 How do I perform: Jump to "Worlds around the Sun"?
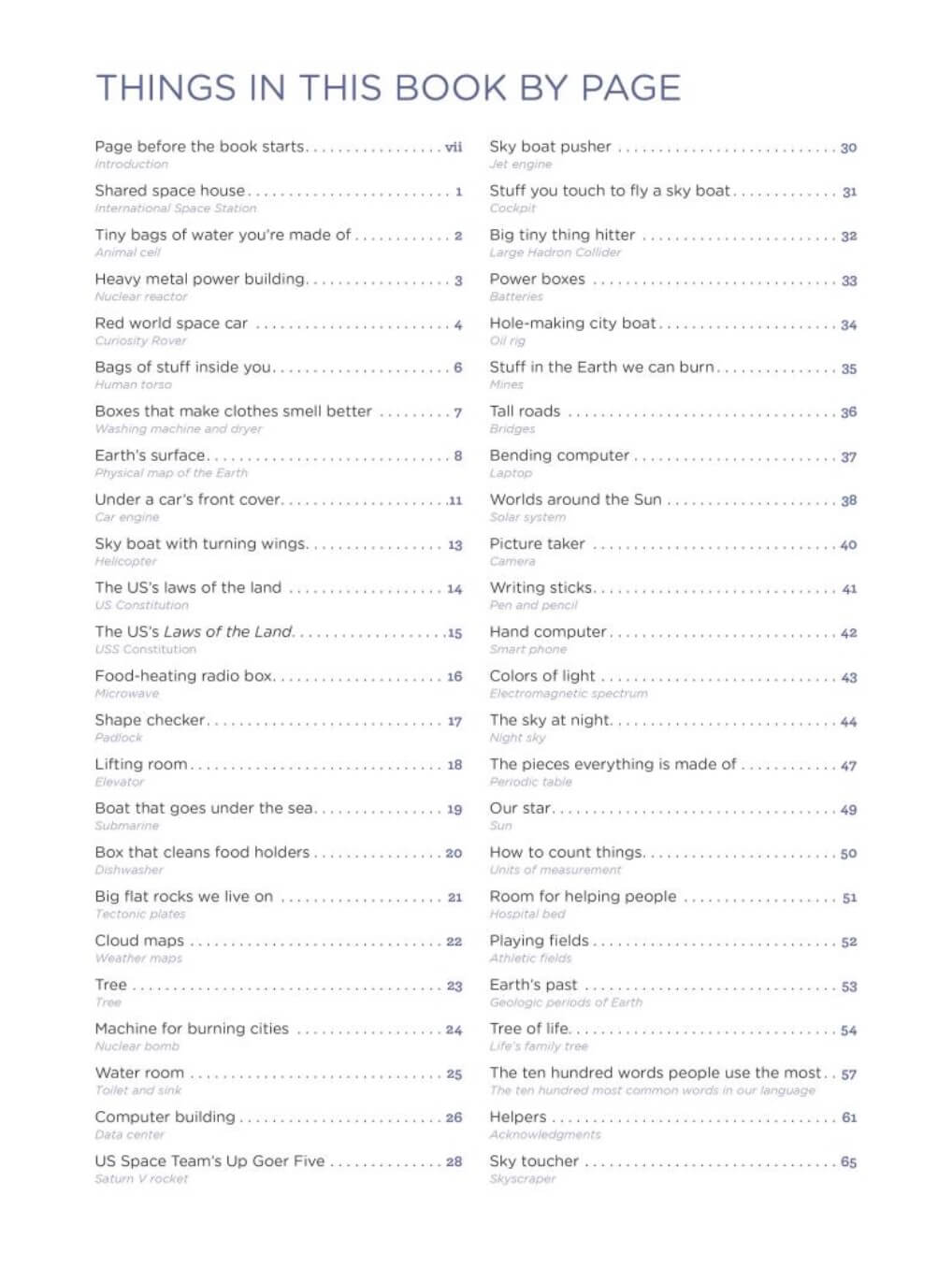(575, 499)
